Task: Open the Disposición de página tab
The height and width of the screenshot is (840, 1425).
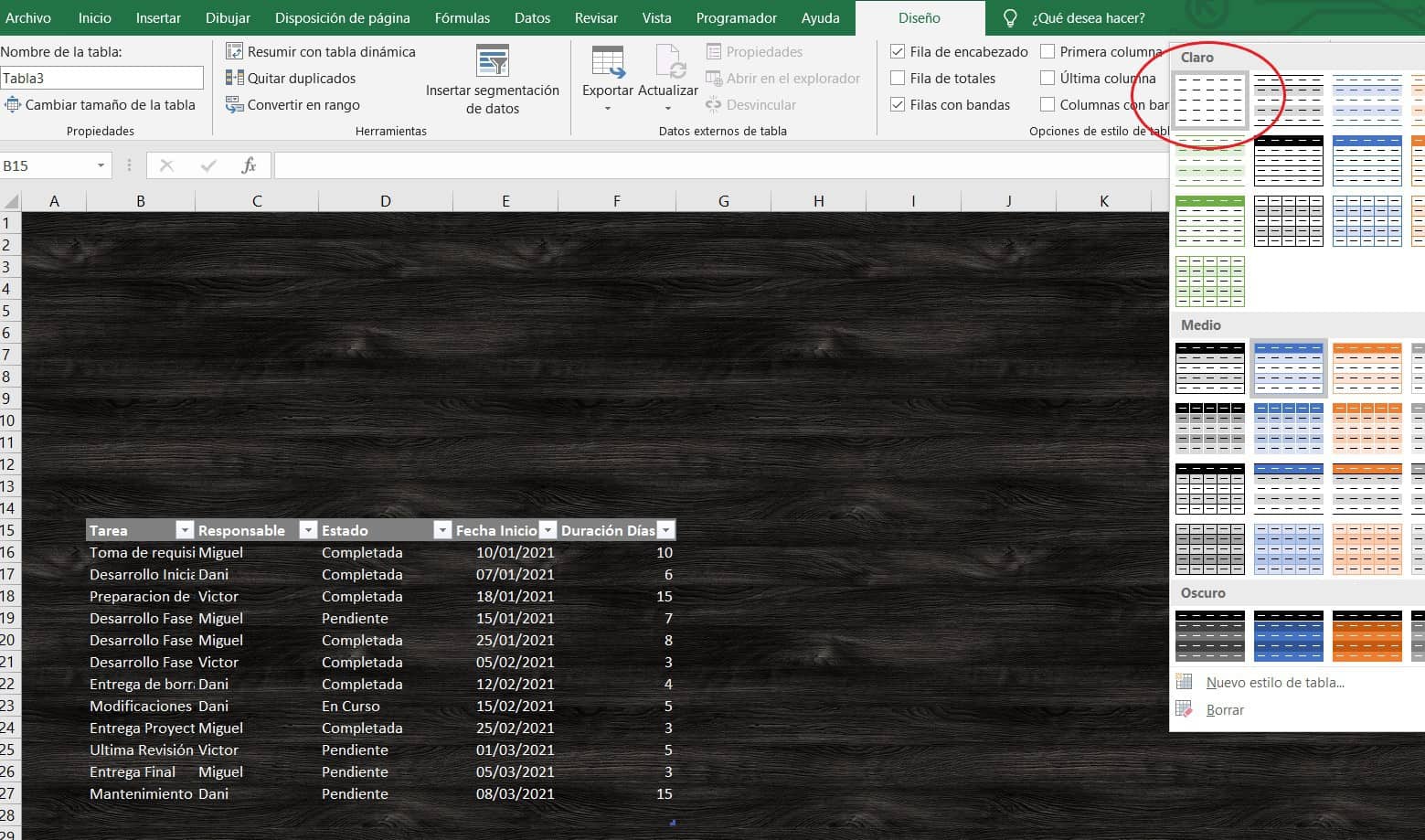Action: tap(343, 17)
